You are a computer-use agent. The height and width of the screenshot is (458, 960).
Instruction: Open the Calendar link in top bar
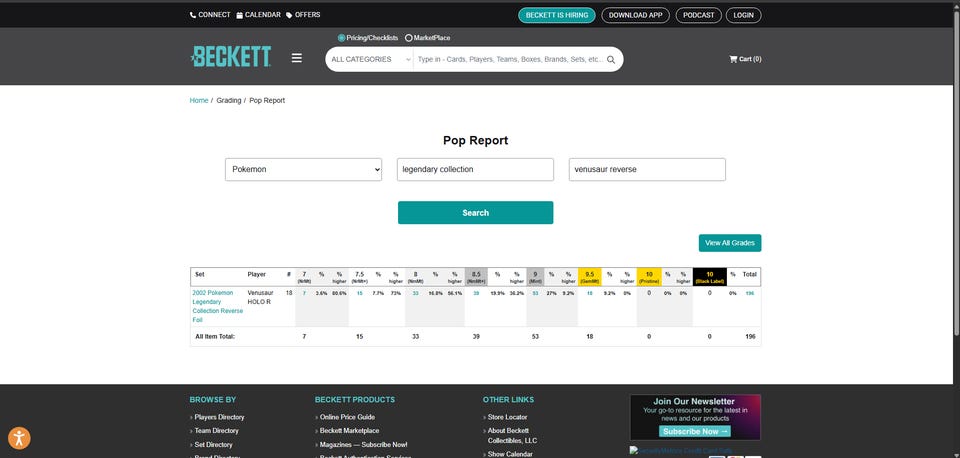click(x=258, y=15)
